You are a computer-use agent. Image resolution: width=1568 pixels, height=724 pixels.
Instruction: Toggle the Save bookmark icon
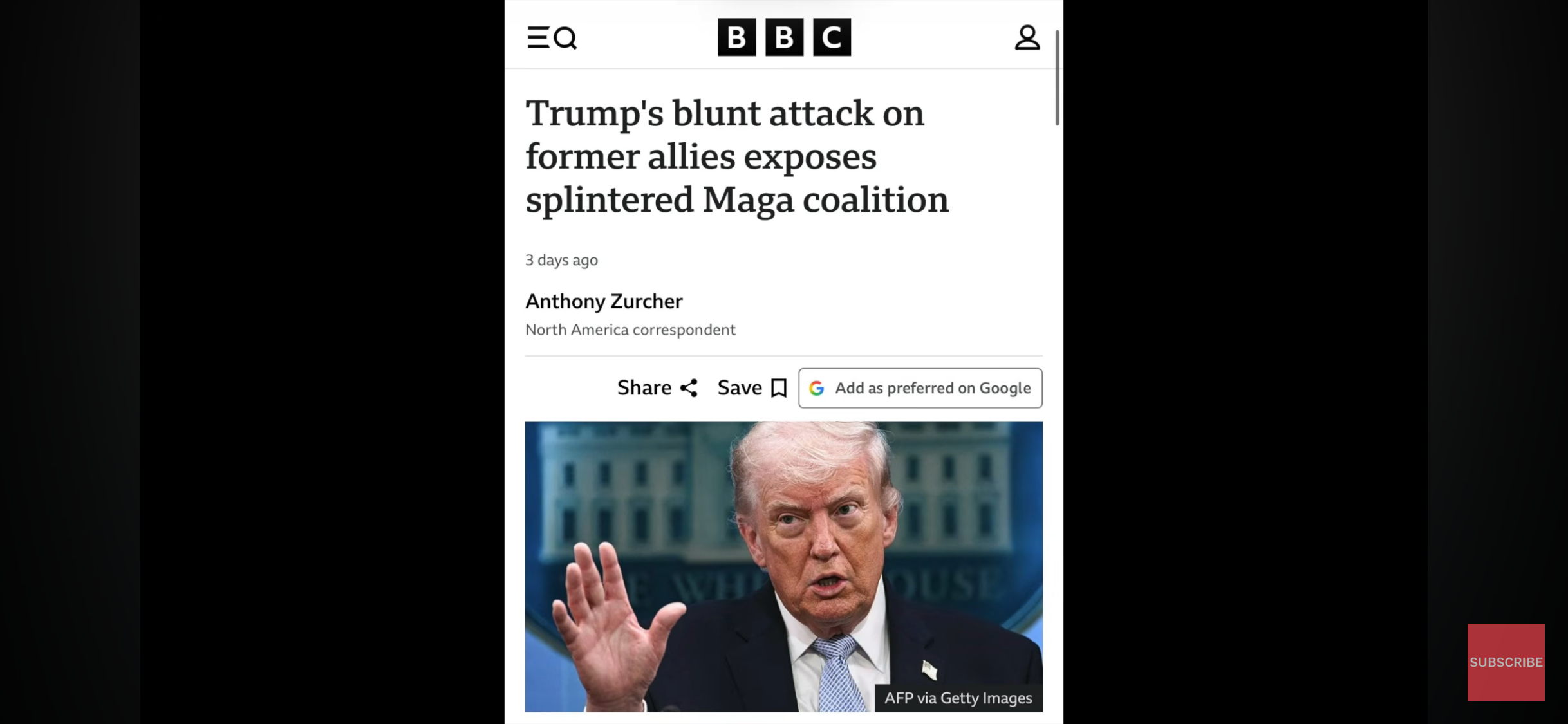tap(779, 388)
